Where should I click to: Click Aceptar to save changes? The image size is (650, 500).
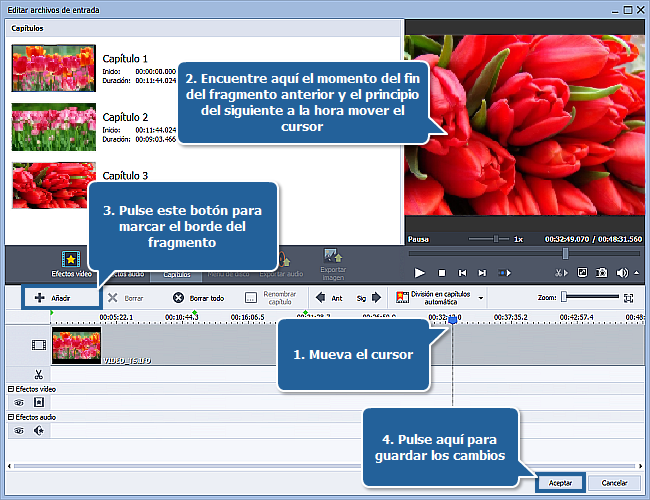(x=560, y=482)
